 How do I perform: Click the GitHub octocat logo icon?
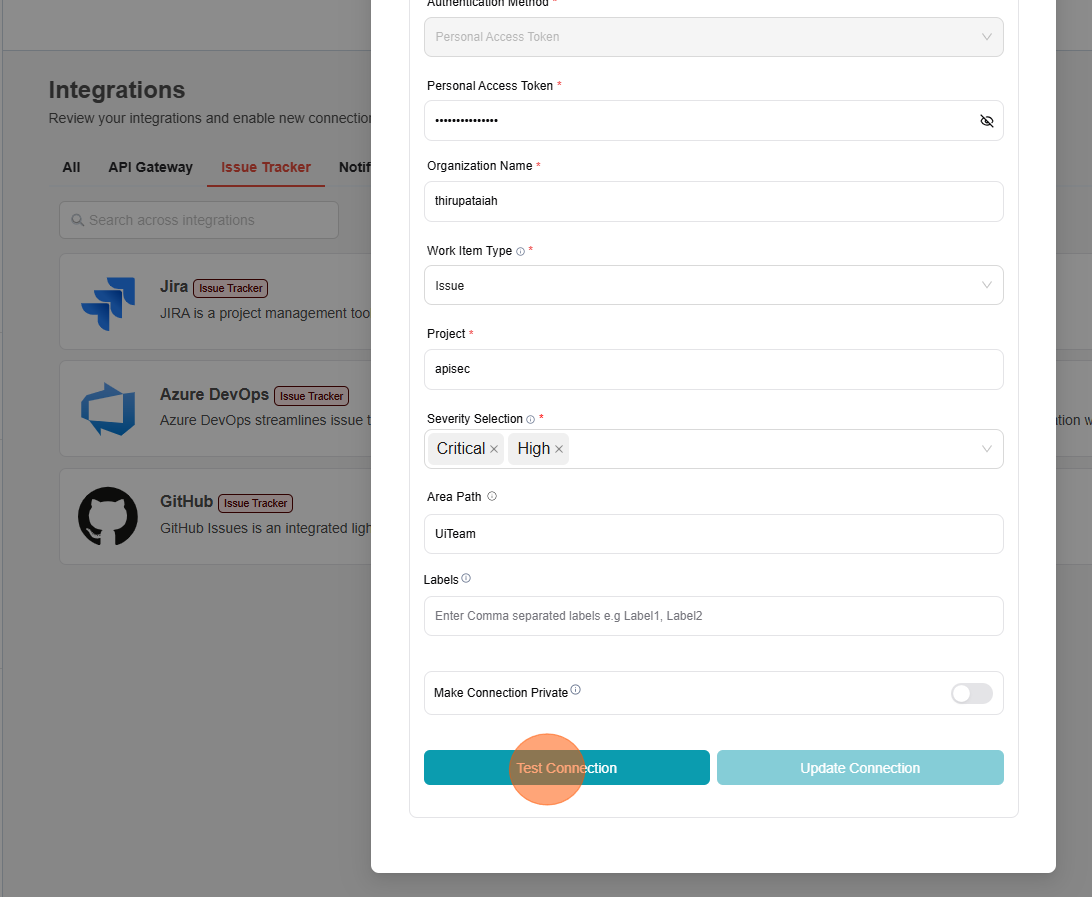coord(108,516)
